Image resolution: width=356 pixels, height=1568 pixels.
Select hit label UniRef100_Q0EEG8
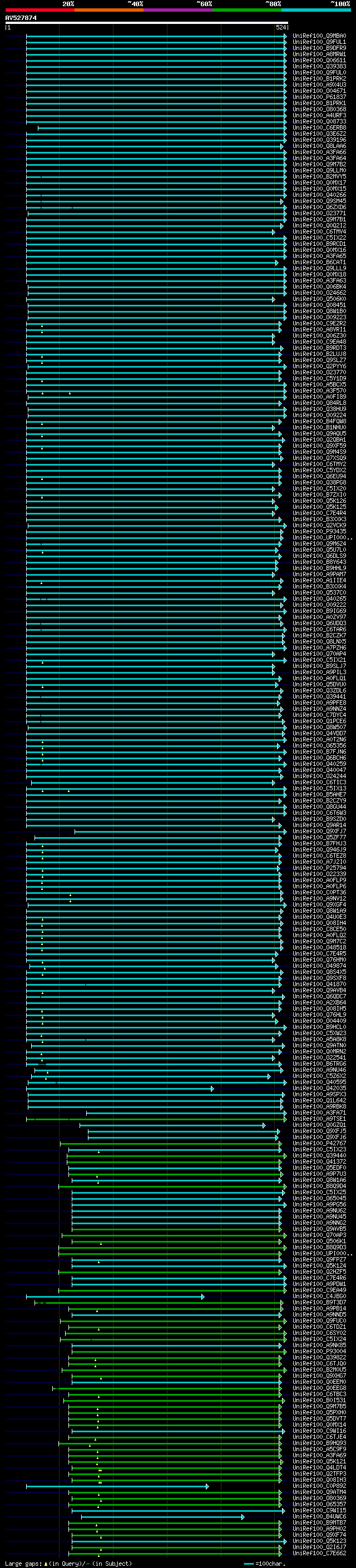pos(319,1388)
